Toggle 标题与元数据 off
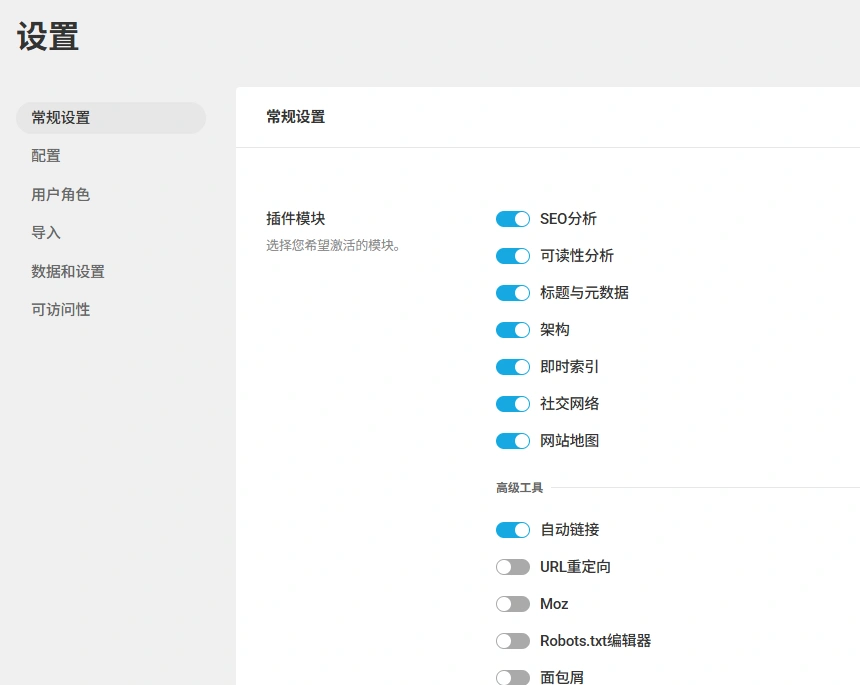This screenshot has width=860, height=685. pos(512,292)
